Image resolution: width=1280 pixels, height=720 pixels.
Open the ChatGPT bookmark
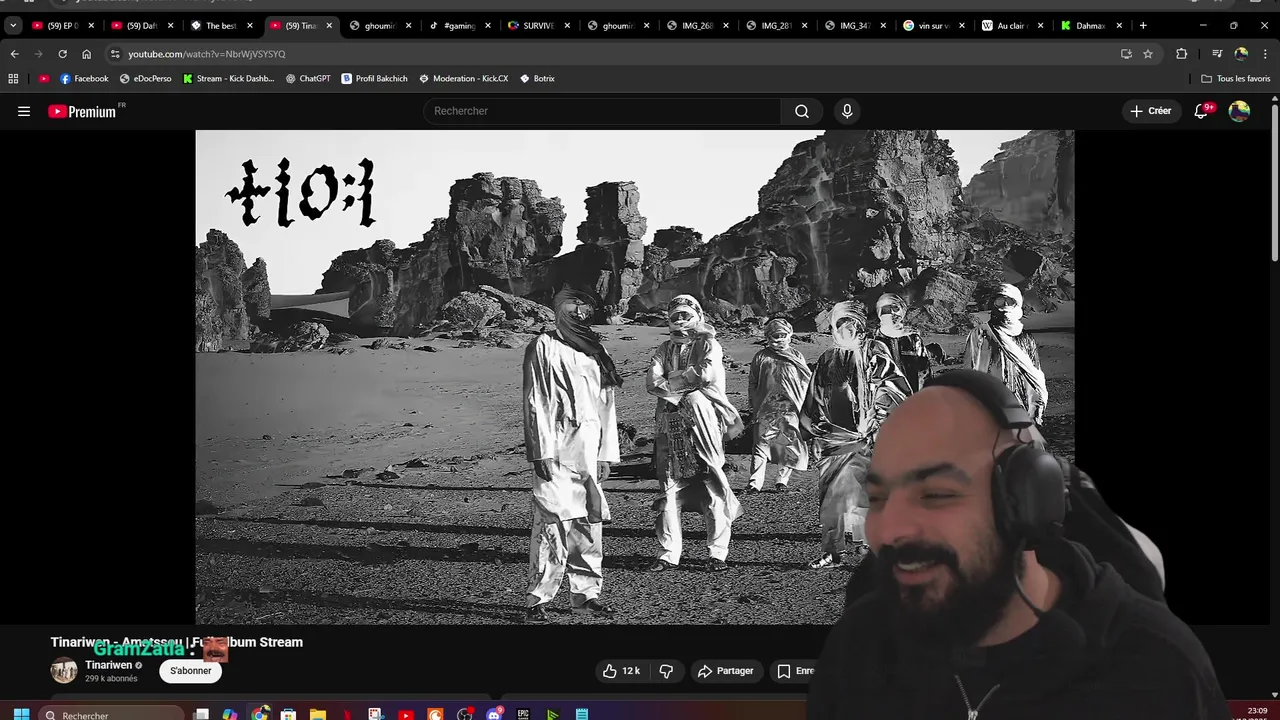308,78
